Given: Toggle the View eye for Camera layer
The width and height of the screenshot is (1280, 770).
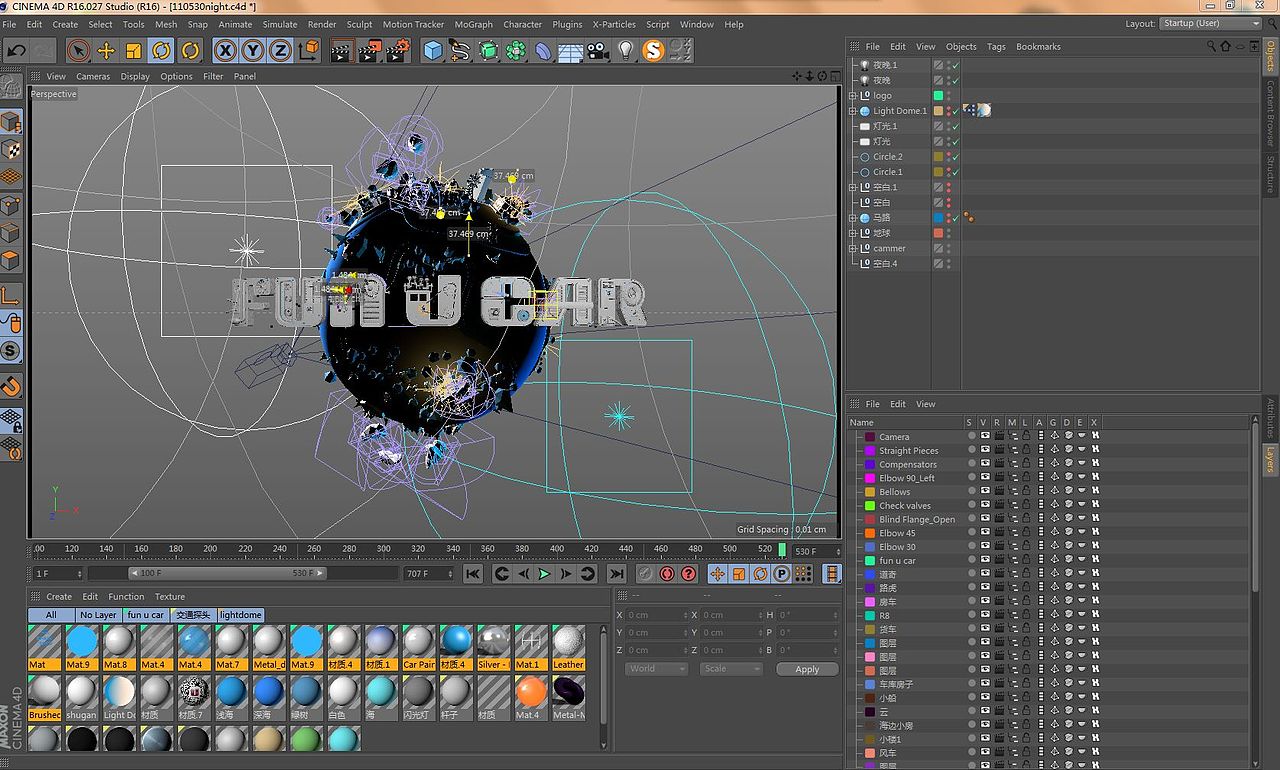Looking at the screenshot, I should 985,437.
